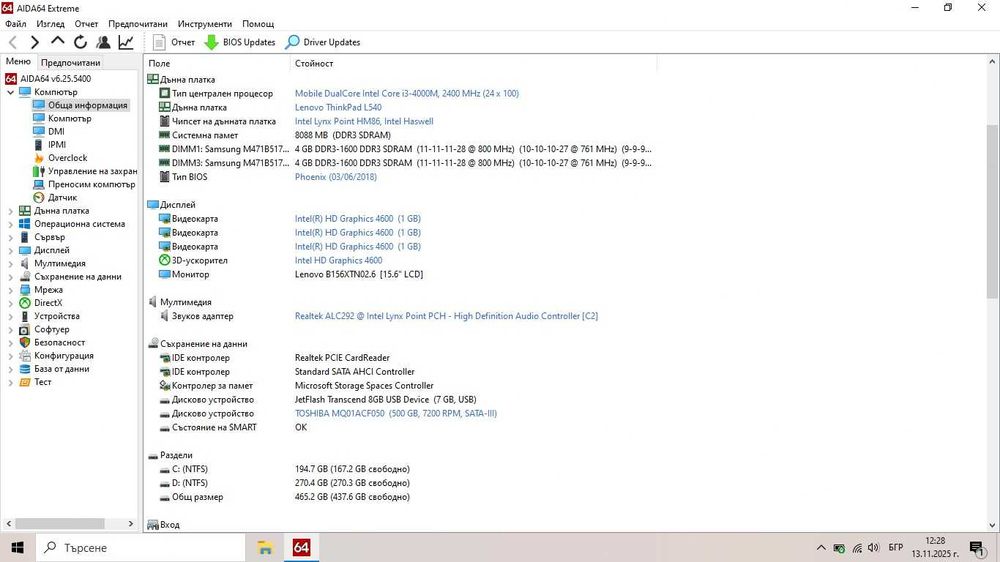The width and height of the screenshot is (1000, 562).
Task: Click the volume icon in system tray
Action: [873, 548]
